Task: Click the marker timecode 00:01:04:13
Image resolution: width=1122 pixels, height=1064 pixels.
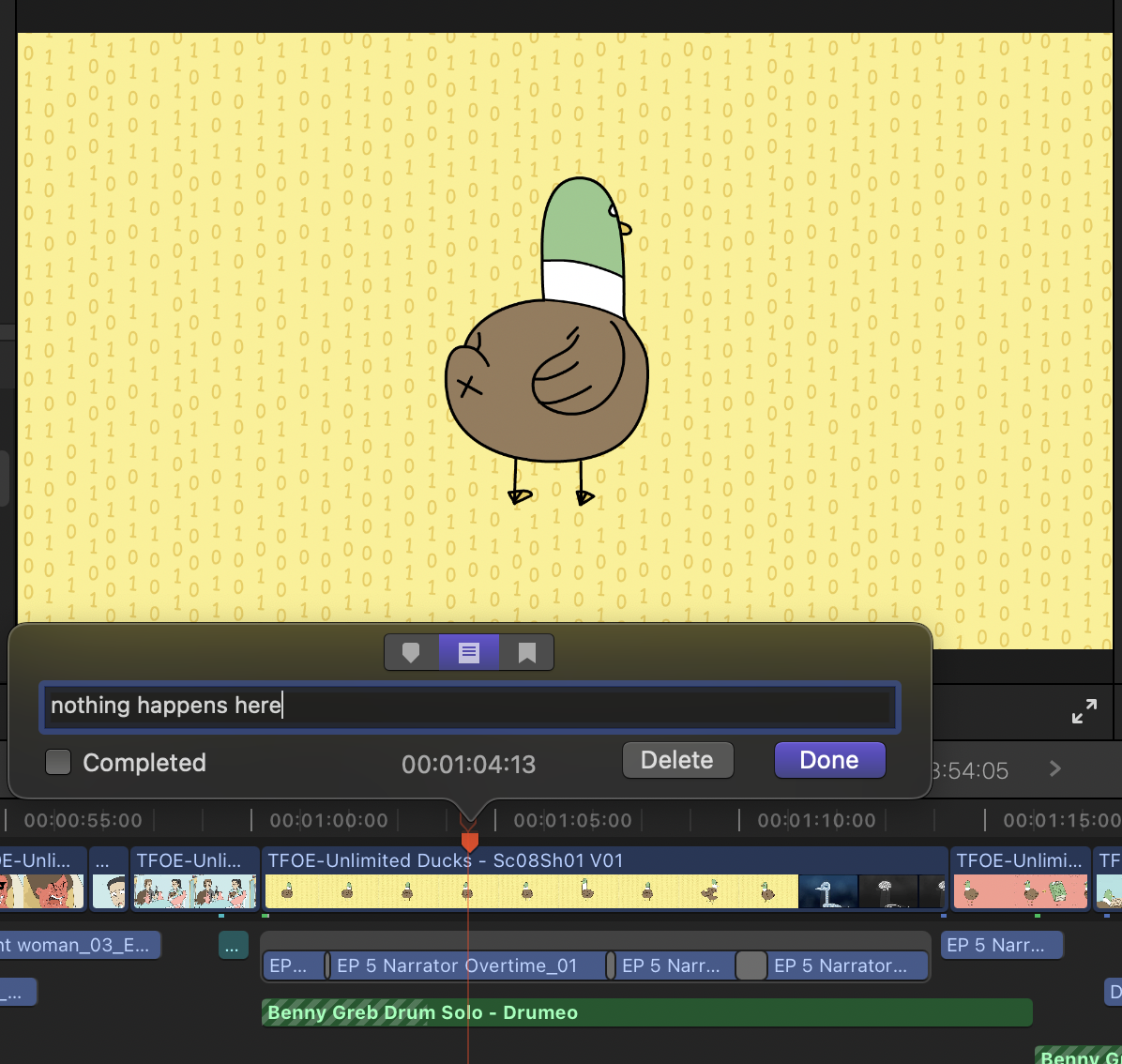Action: pyautogui.click(x=468, y=765)
